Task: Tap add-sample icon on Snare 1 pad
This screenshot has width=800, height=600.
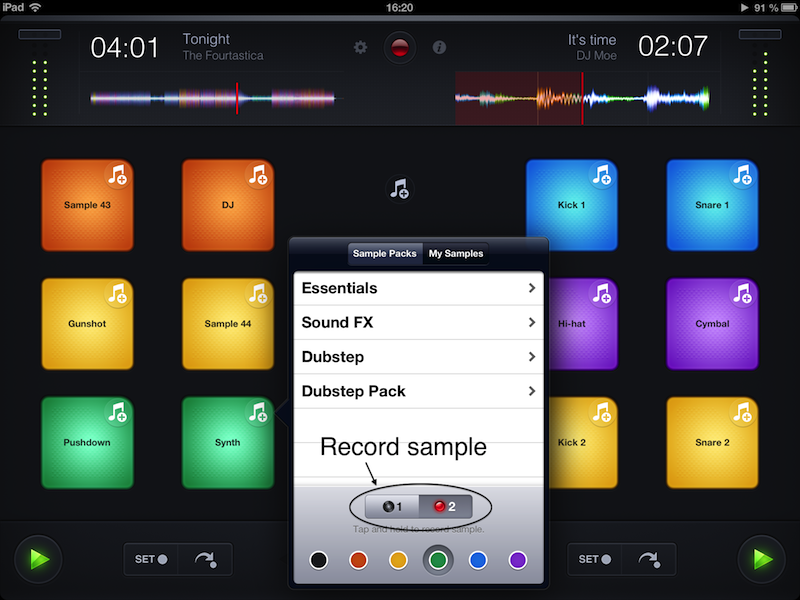Action: click(x=742, y=177)
